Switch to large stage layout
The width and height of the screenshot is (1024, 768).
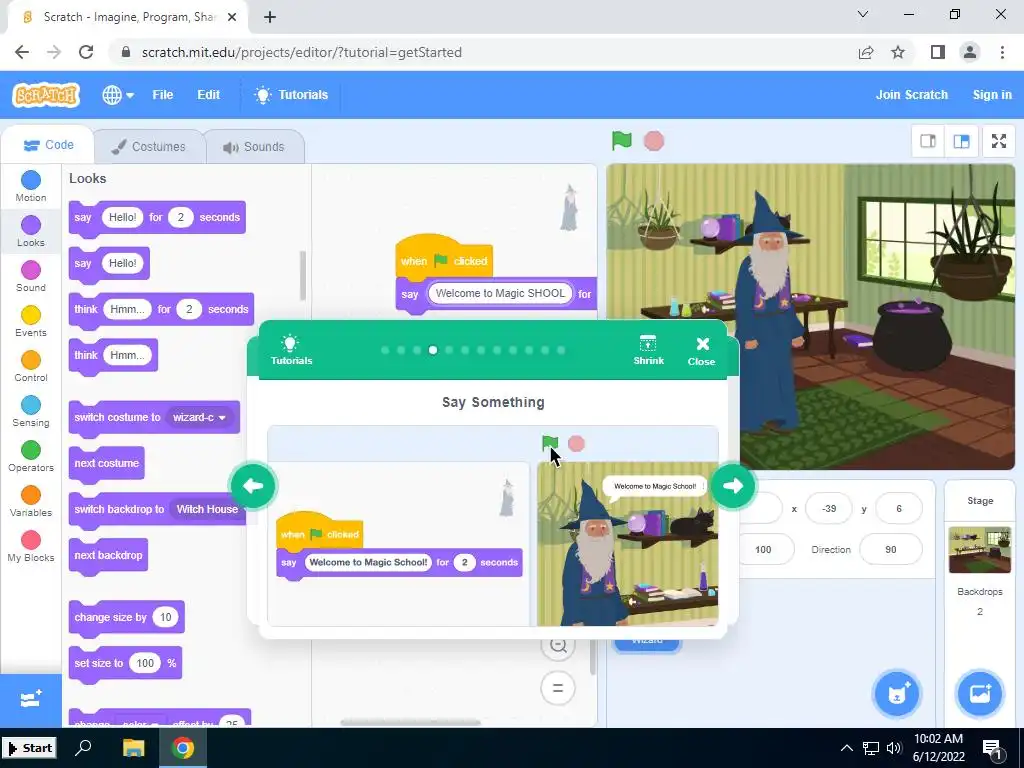tap(961, 141)
